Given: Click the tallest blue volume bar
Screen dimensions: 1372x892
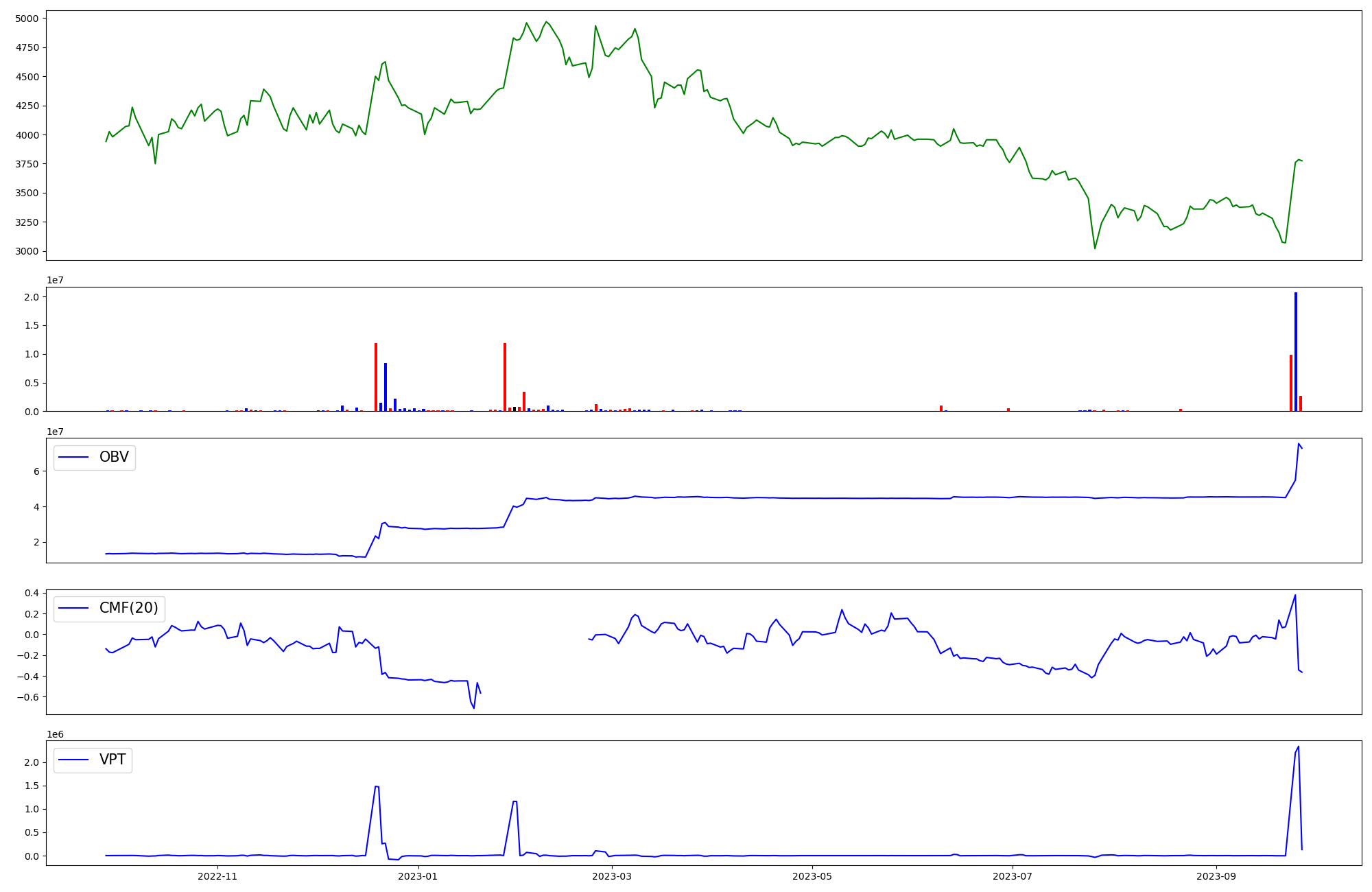Looking at the screenshot, I should click(1295, 351).
